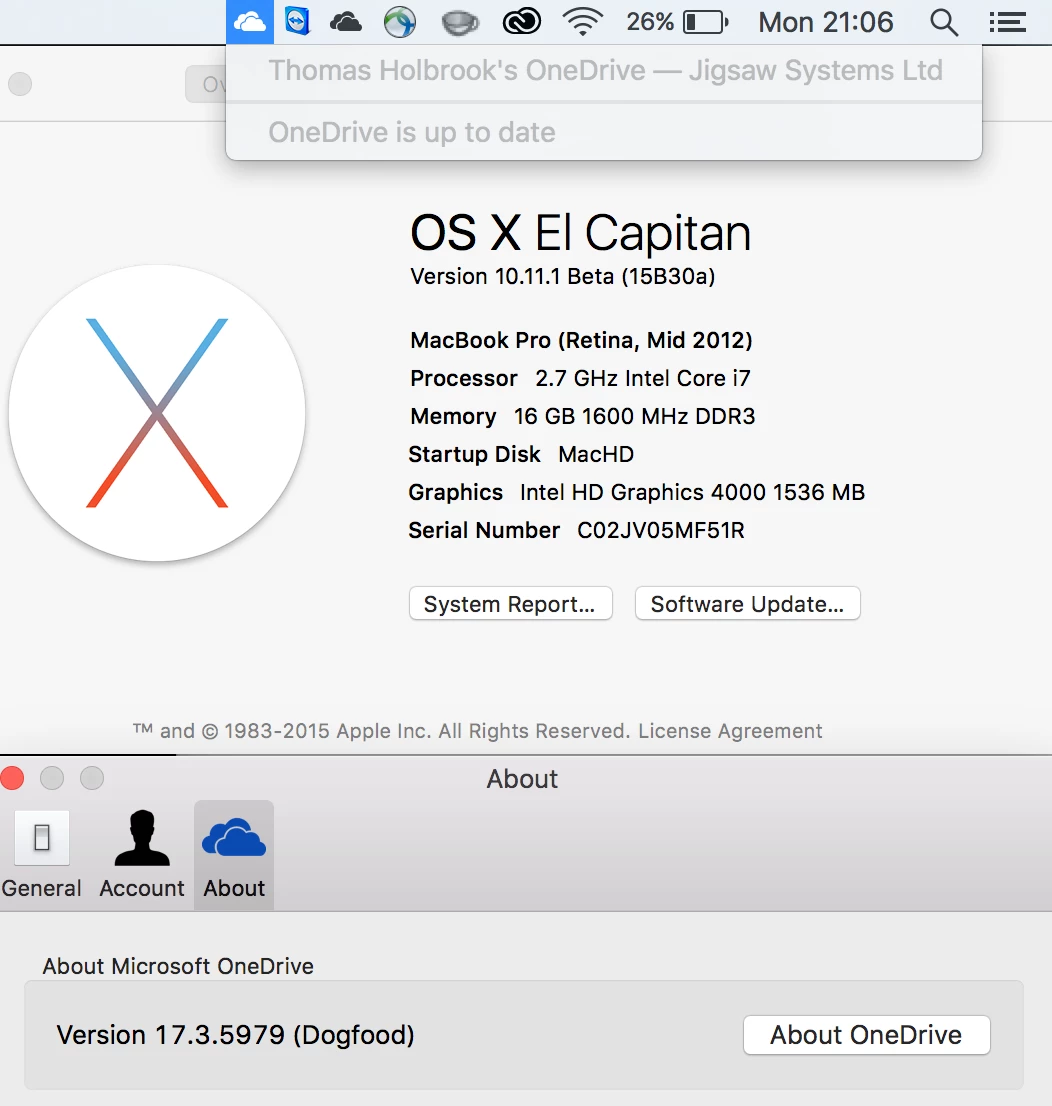Click Version 10.11.1 Beta (15B30a) text

tap(562, 276)
